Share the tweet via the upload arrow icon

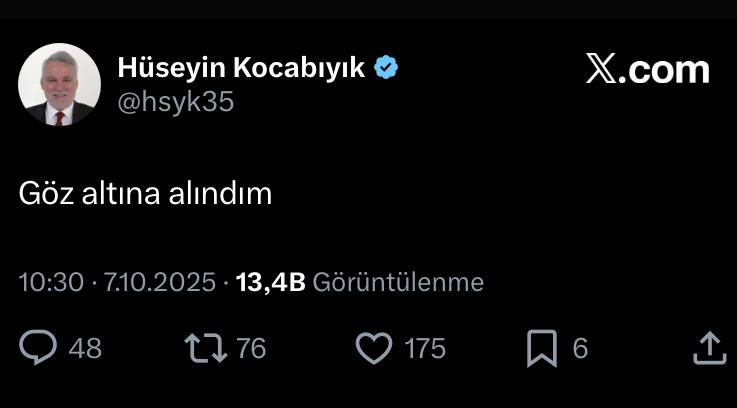[x=710, y=348]
